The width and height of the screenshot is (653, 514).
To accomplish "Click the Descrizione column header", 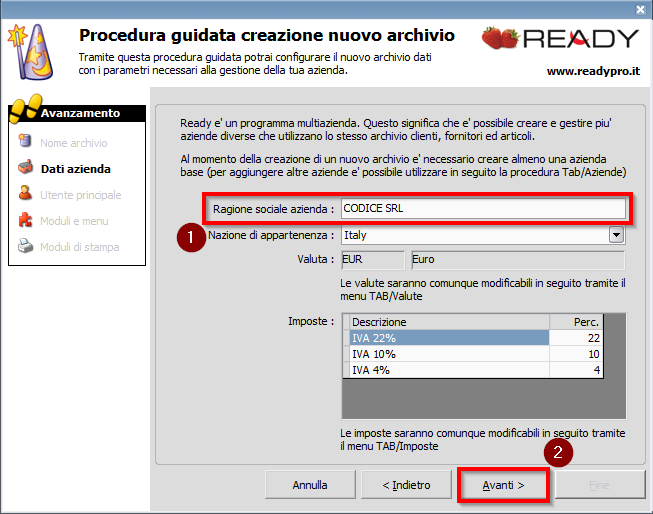I will coord(446,322).
